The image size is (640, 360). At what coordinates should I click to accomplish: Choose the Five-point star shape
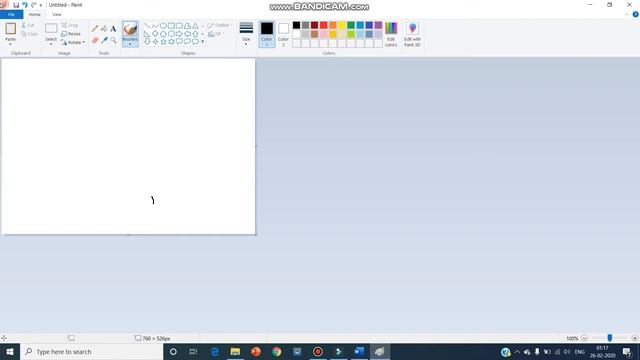[163, 42]
